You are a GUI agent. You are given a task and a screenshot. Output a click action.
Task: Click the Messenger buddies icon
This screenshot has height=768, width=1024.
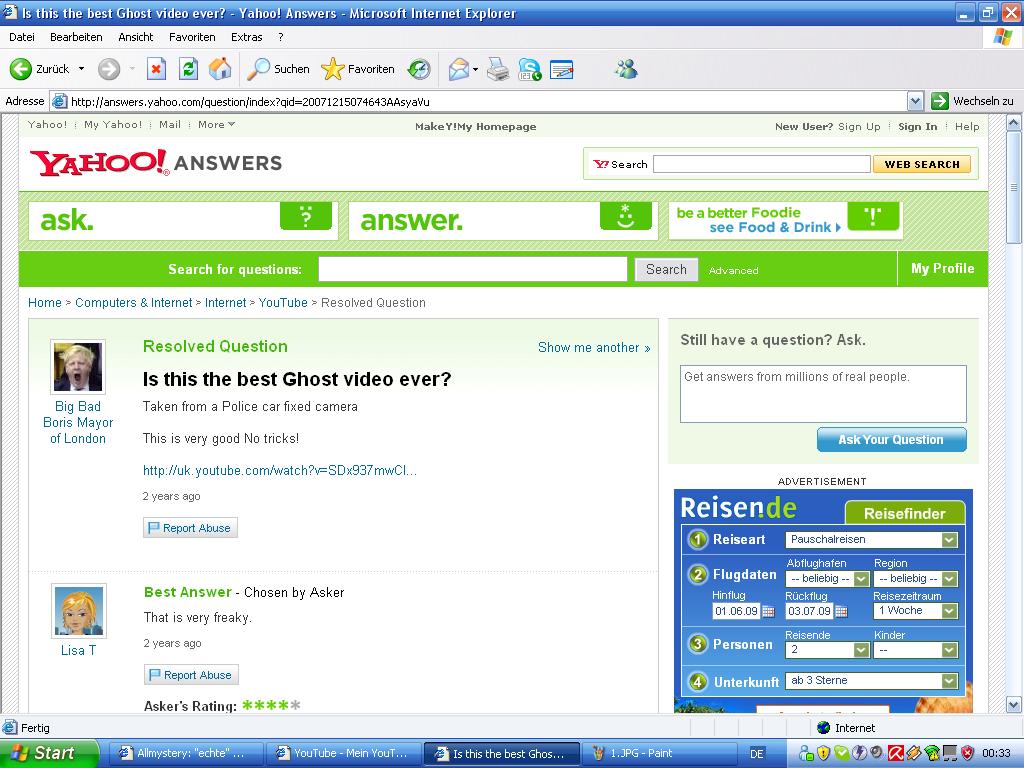pos(626,69)
